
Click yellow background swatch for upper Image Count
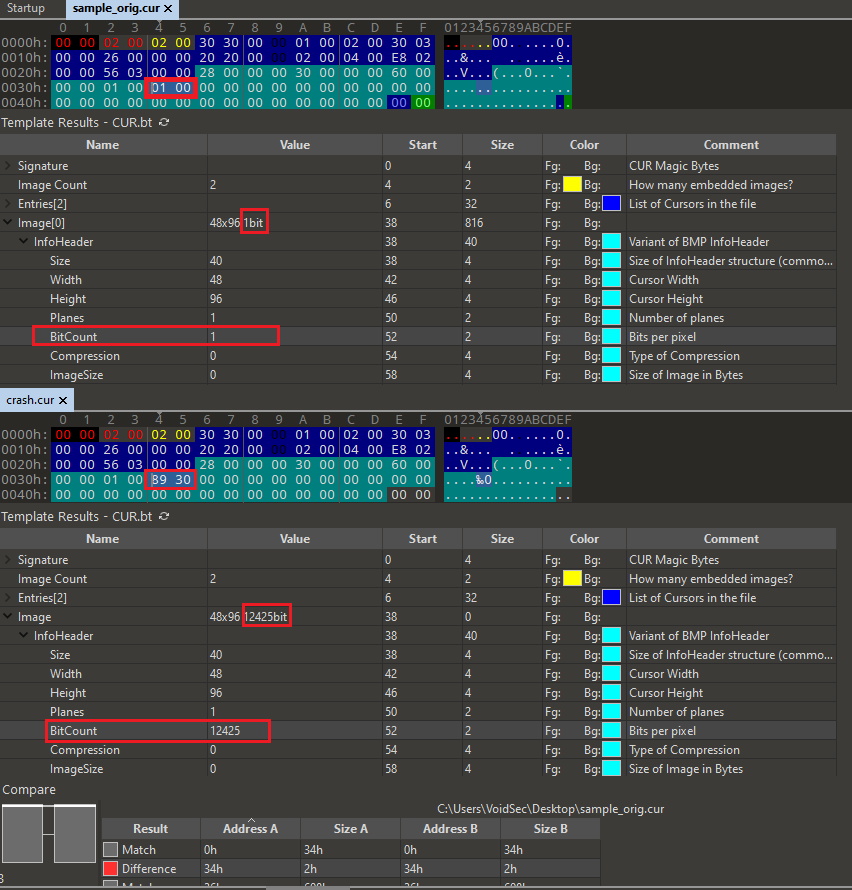point(572,185)
